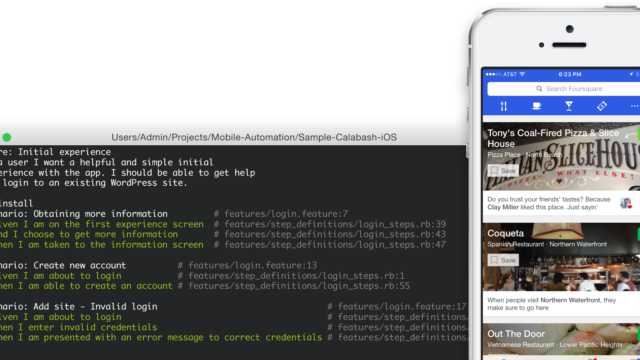Tap the friend avatar beside Clay Miller tip

tap(626, 203)
